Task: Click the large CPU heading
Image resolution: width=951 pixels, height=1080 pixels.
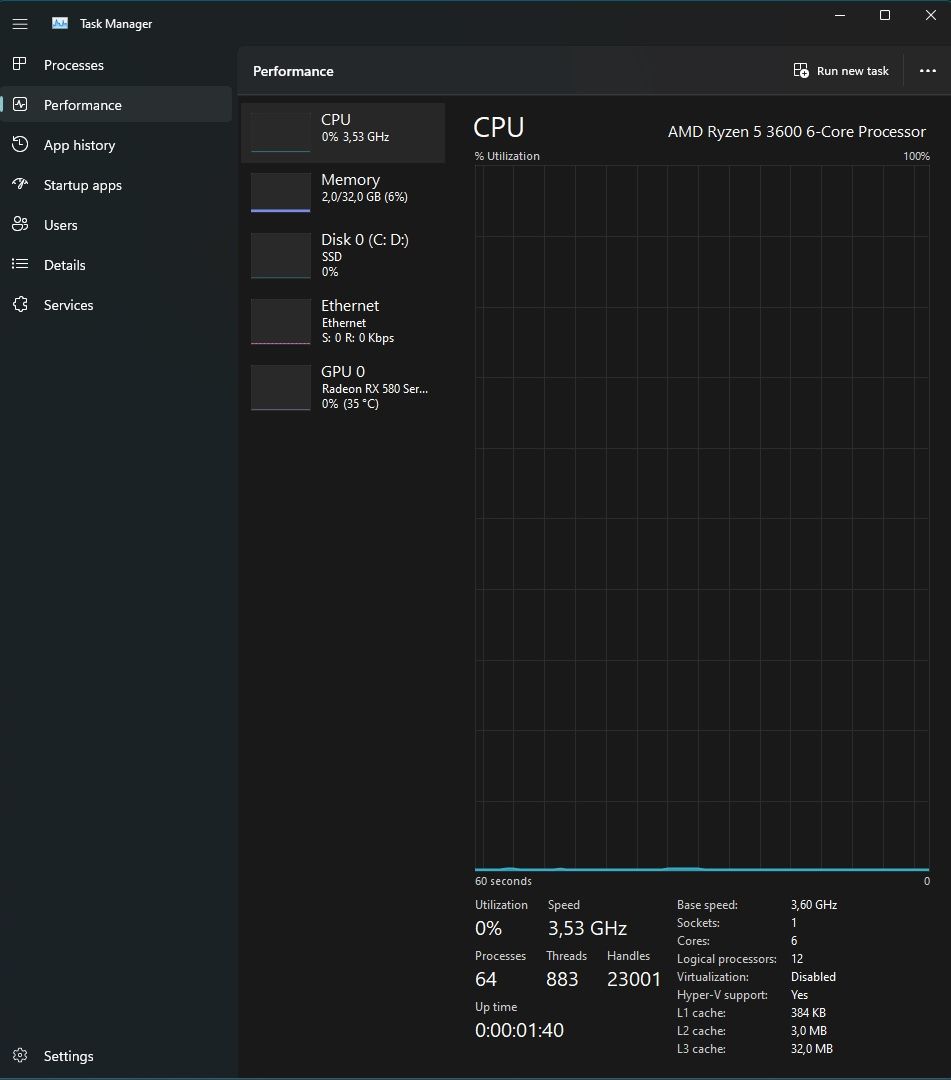Action: tap(499, 127)
